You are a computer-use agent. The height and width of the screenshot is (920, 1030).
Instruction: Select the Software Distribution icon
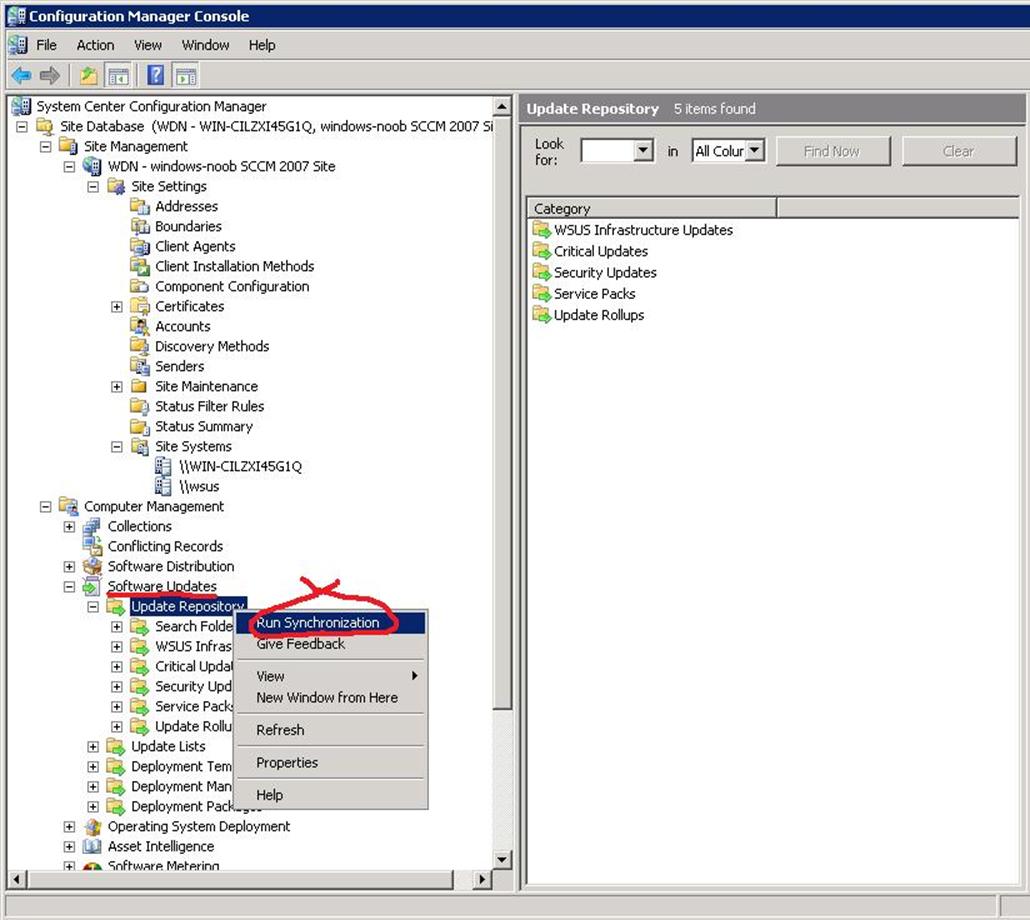[93, 566]
